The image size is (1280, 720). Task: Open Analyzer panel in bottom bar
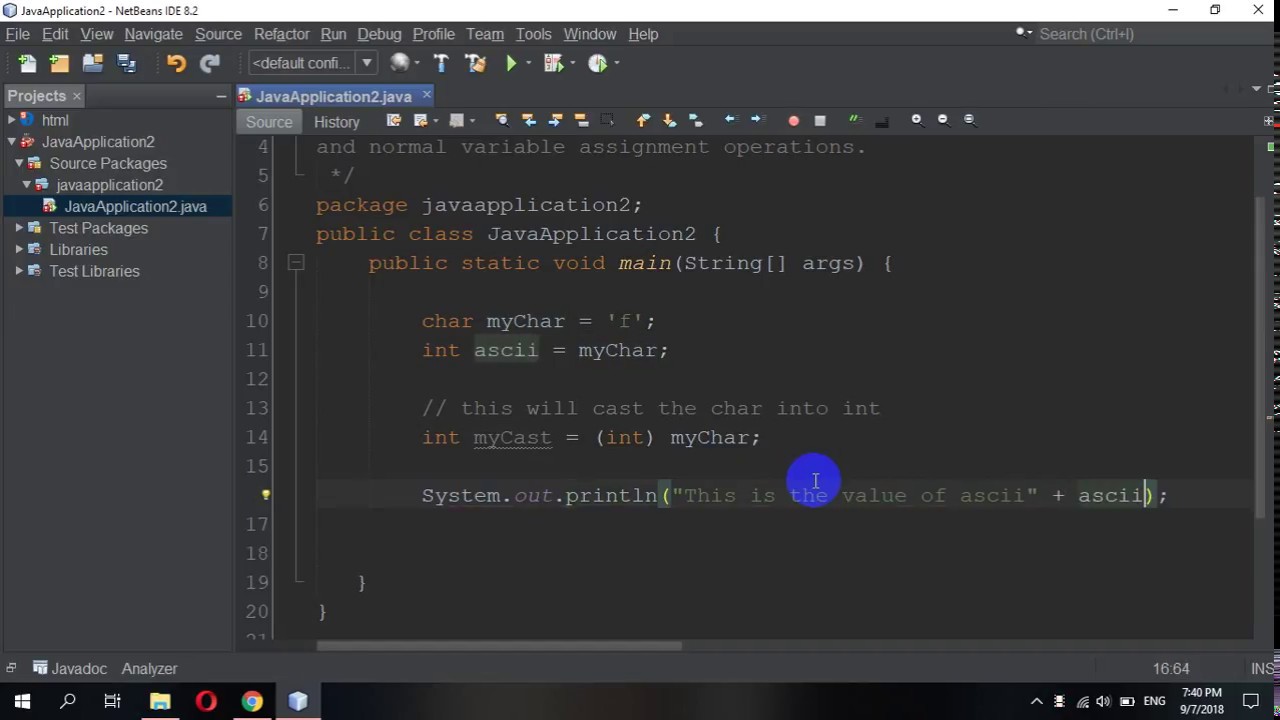click(149, 668)
